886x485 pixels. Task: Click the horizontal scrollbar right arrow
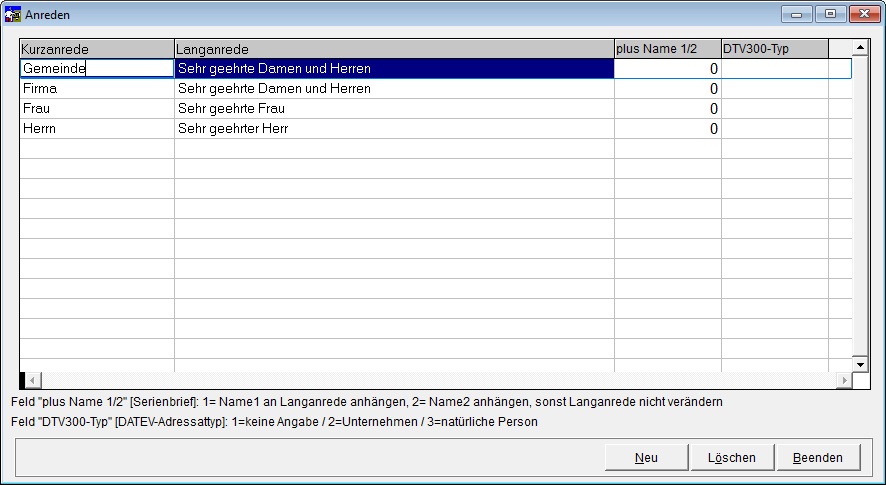click(x=844, y=380)
